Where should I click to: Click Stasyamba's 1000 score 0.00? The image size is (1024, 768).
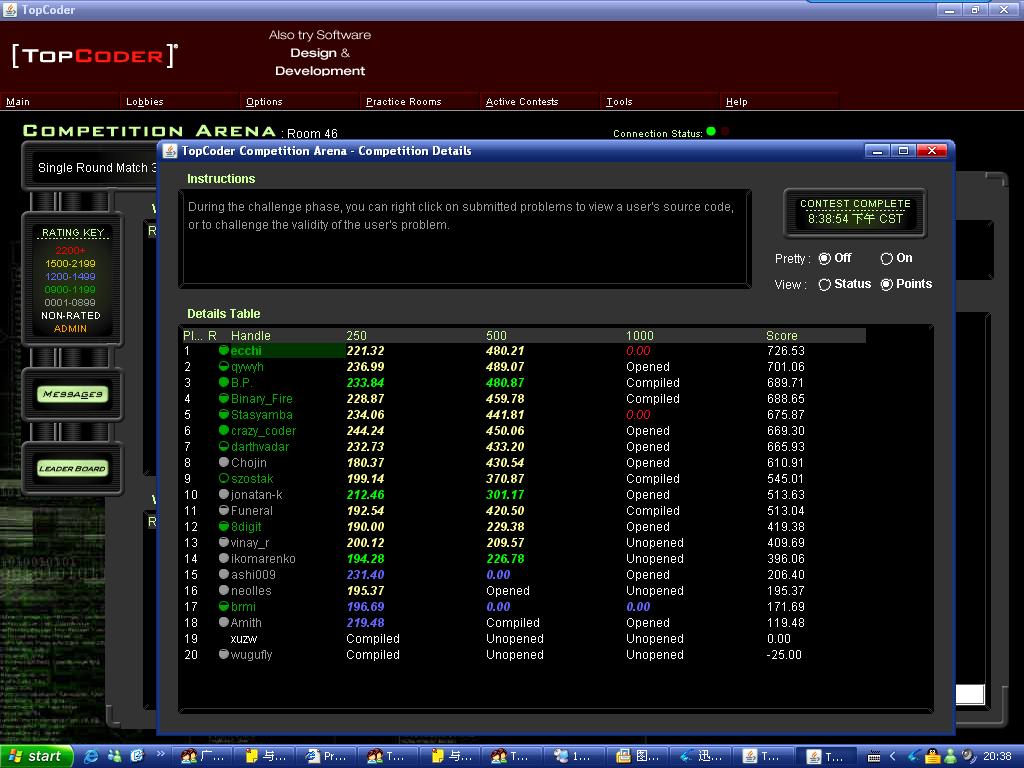click(x=638, y=415)
